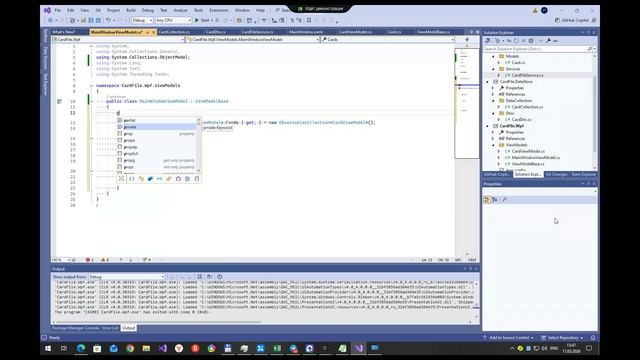Viewport: 640px width, 360px height.
Task: Collapse the MainWindowViewModel class region
Action: [91, 101]
